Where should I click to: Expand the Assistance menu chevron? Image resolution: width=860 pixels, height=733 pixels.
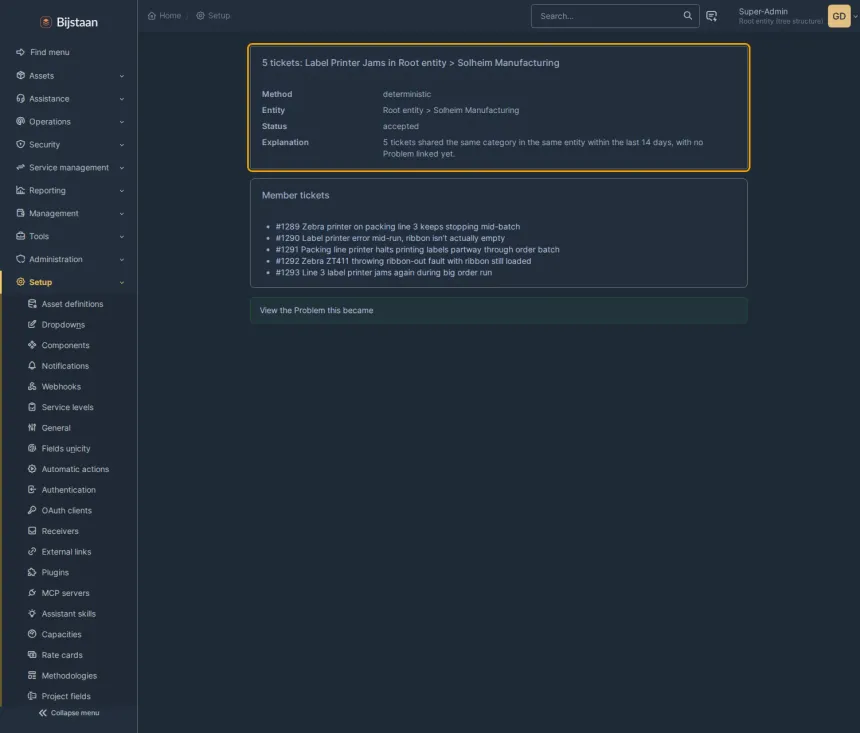[x=122, y=99]
